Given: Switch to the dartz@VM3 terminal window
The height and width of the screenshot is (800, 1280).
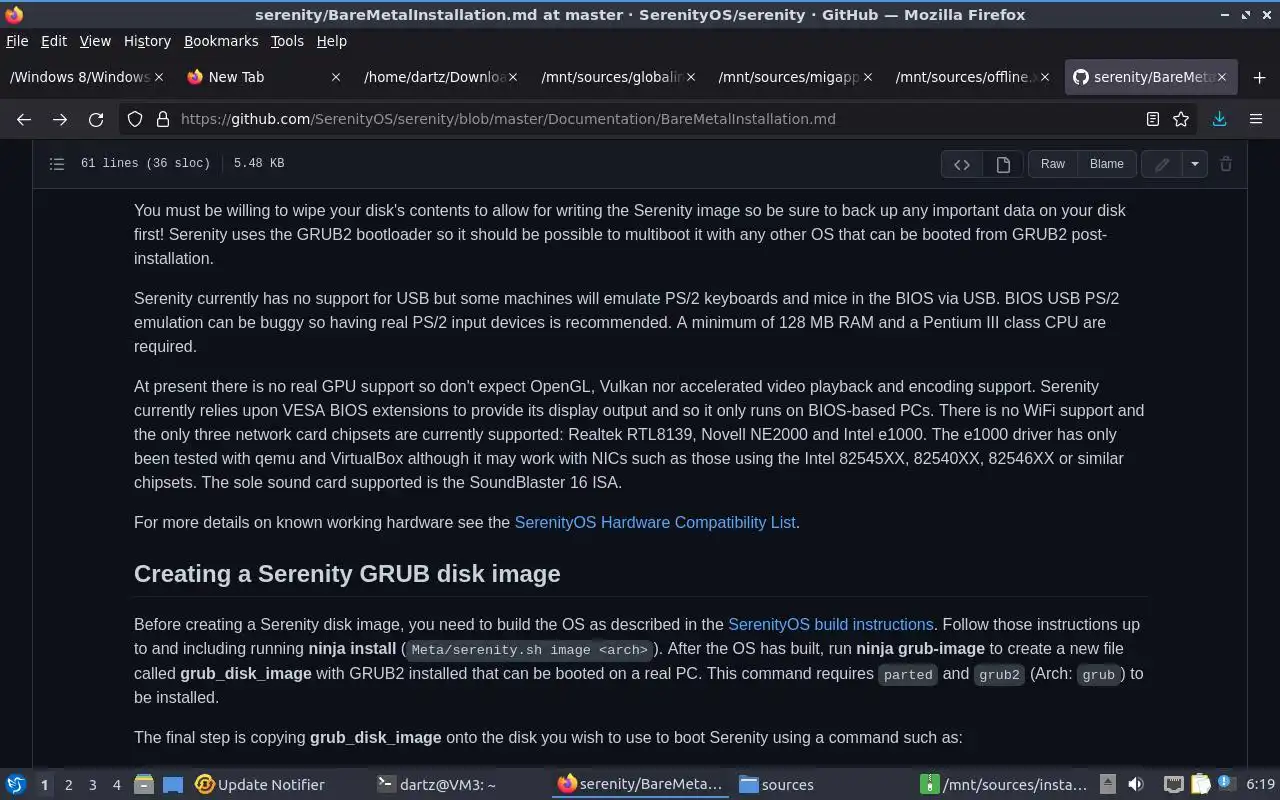Looking at the screenshot, I should click(x=437, y=785).
